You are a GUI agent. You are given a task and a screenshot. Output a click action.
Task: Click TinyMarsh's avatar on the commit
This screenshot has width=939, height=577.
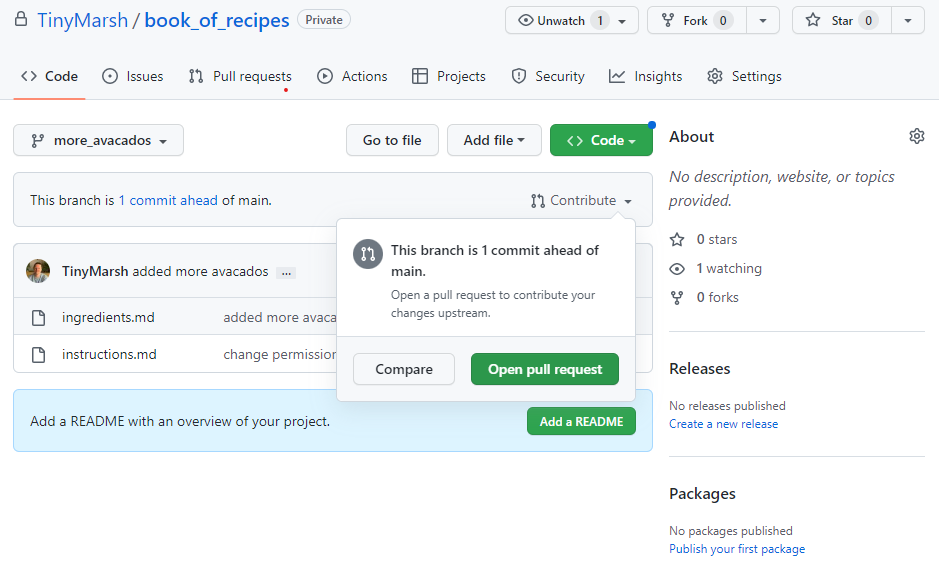[38, 270]
